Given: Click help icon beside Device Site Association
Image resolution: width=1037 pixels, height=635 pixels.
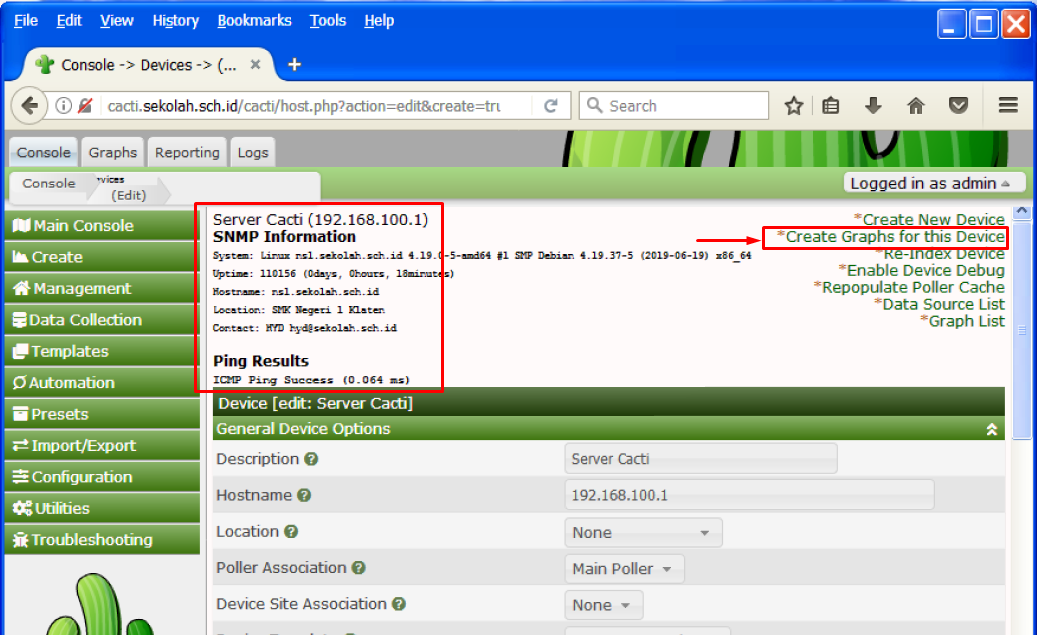Looking at the screenshot, I should pyautogui.click(x=399, y=604).
